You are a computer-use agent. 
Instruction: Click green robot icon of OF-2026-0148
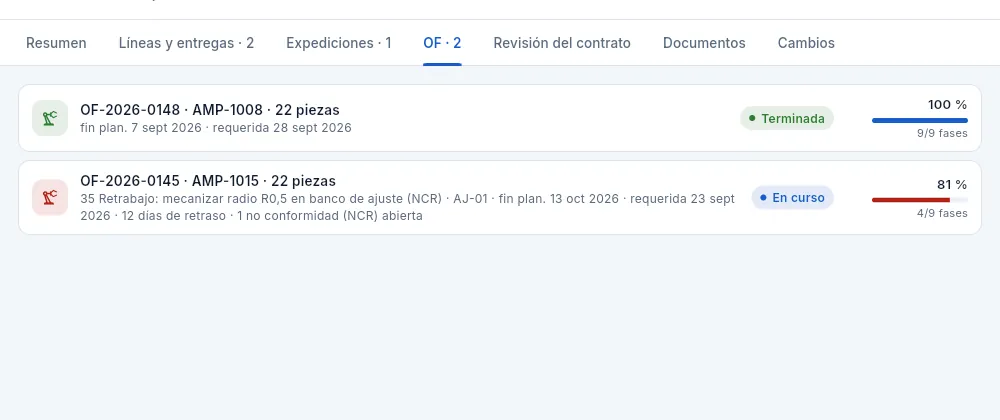tap(50, 118)
